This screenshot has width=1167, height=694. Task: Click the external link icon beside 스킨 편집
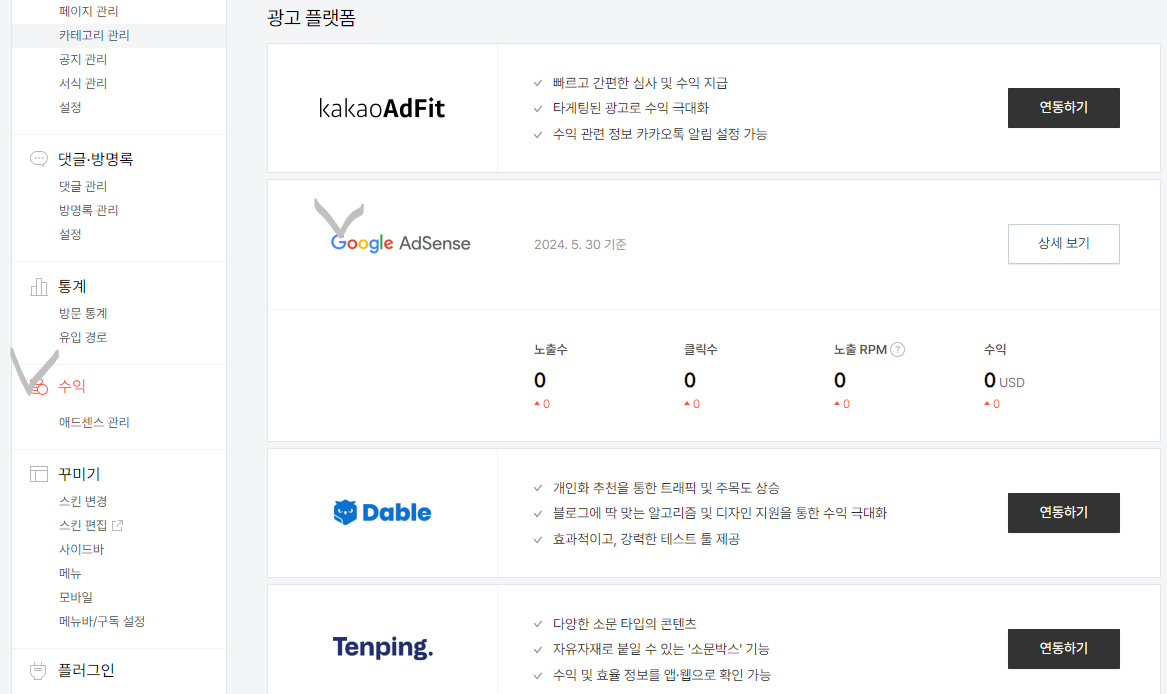(118, 525)
